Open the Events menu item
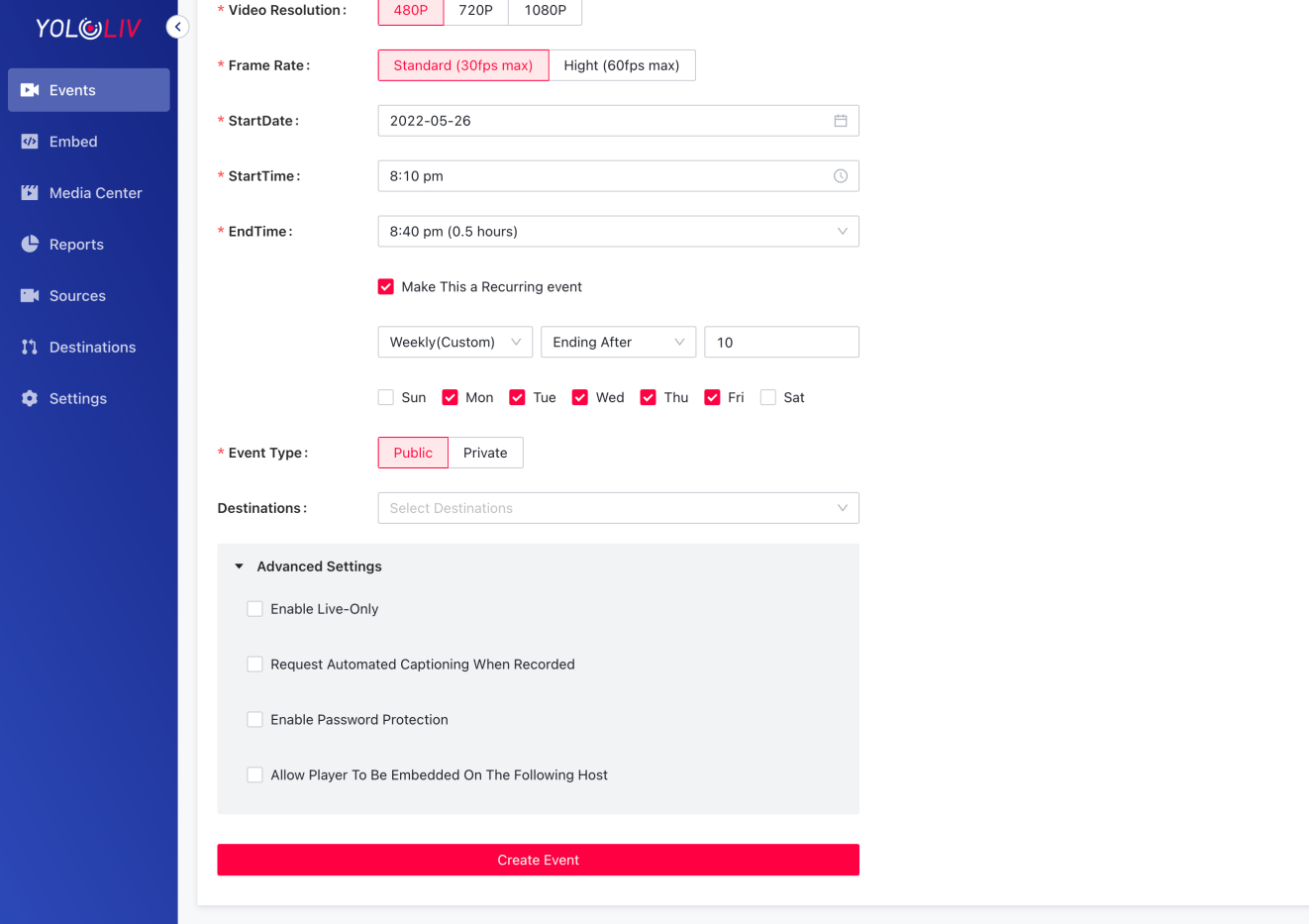The image size is (1309, 924). [89, 90]
